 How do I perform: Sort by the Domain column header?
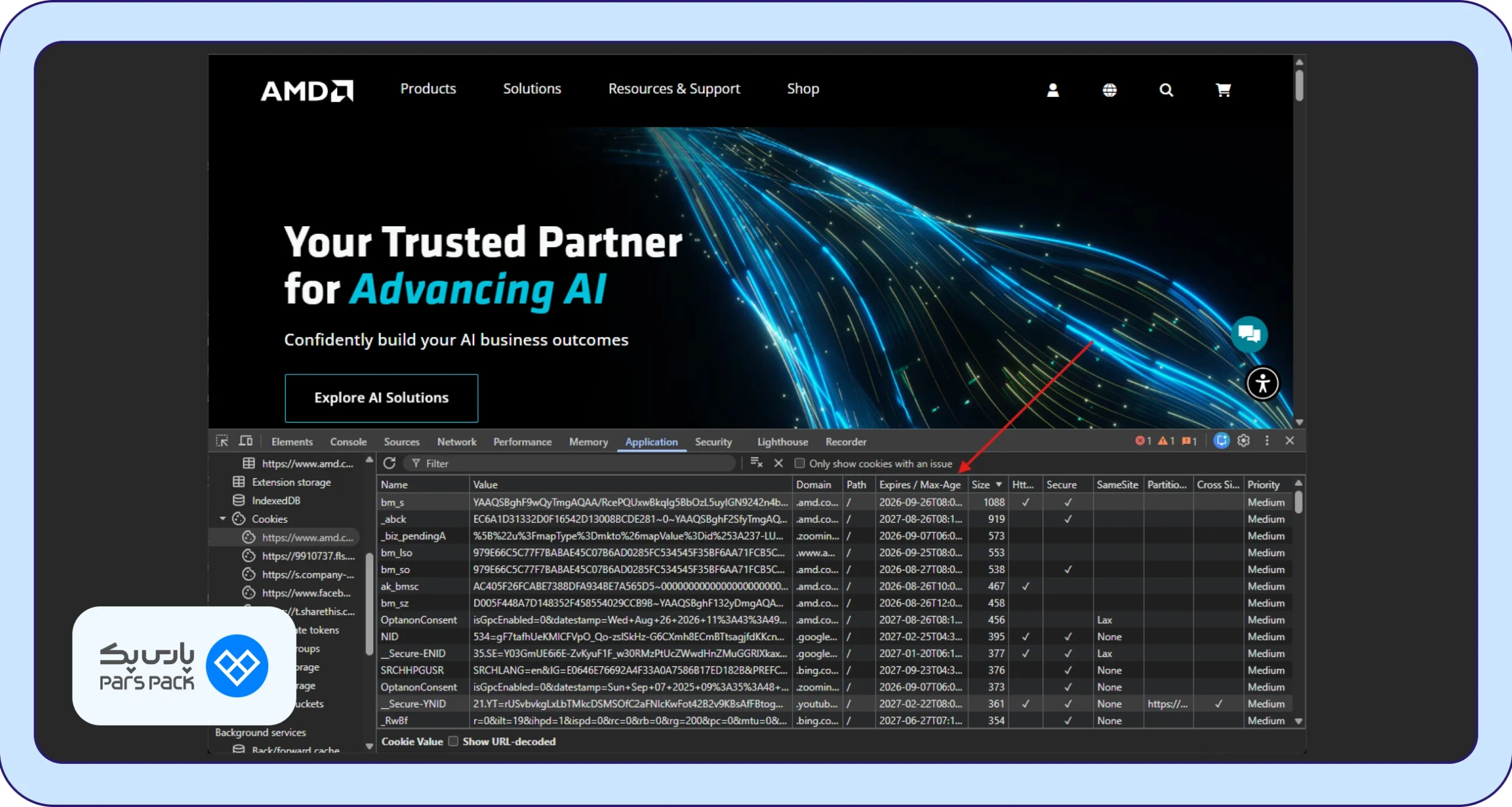tap(817, 485)
